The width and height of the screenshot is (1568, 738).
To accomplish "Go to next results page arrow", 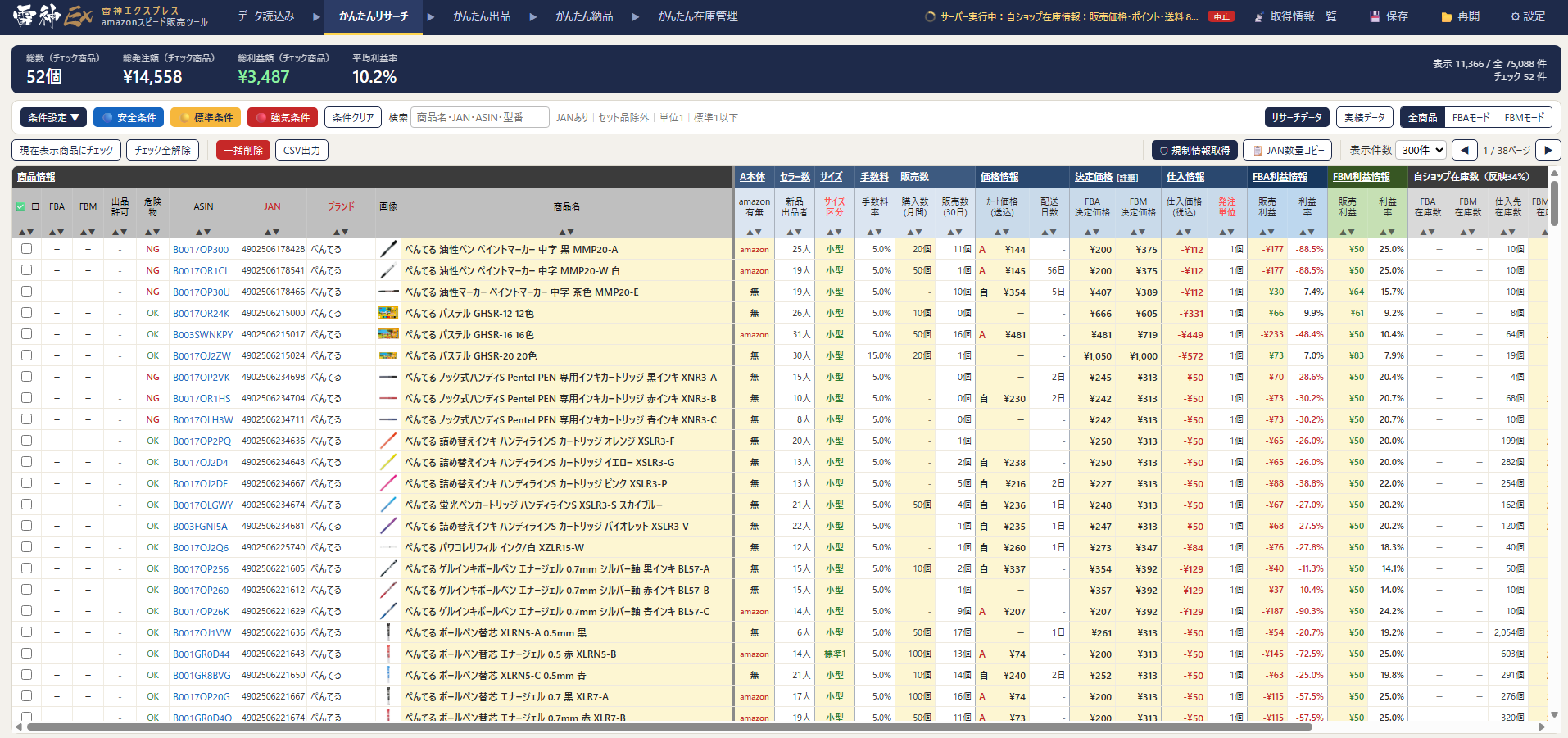I will click(1548, 150).
